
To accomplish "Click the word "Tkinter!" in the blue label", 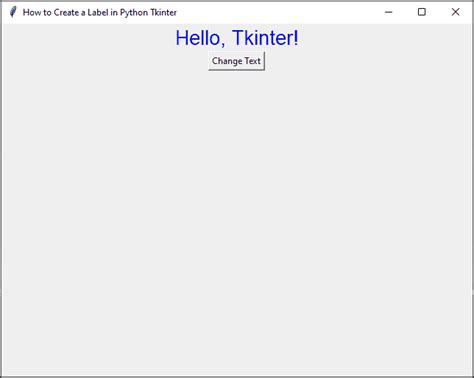I will click(265, 38).
